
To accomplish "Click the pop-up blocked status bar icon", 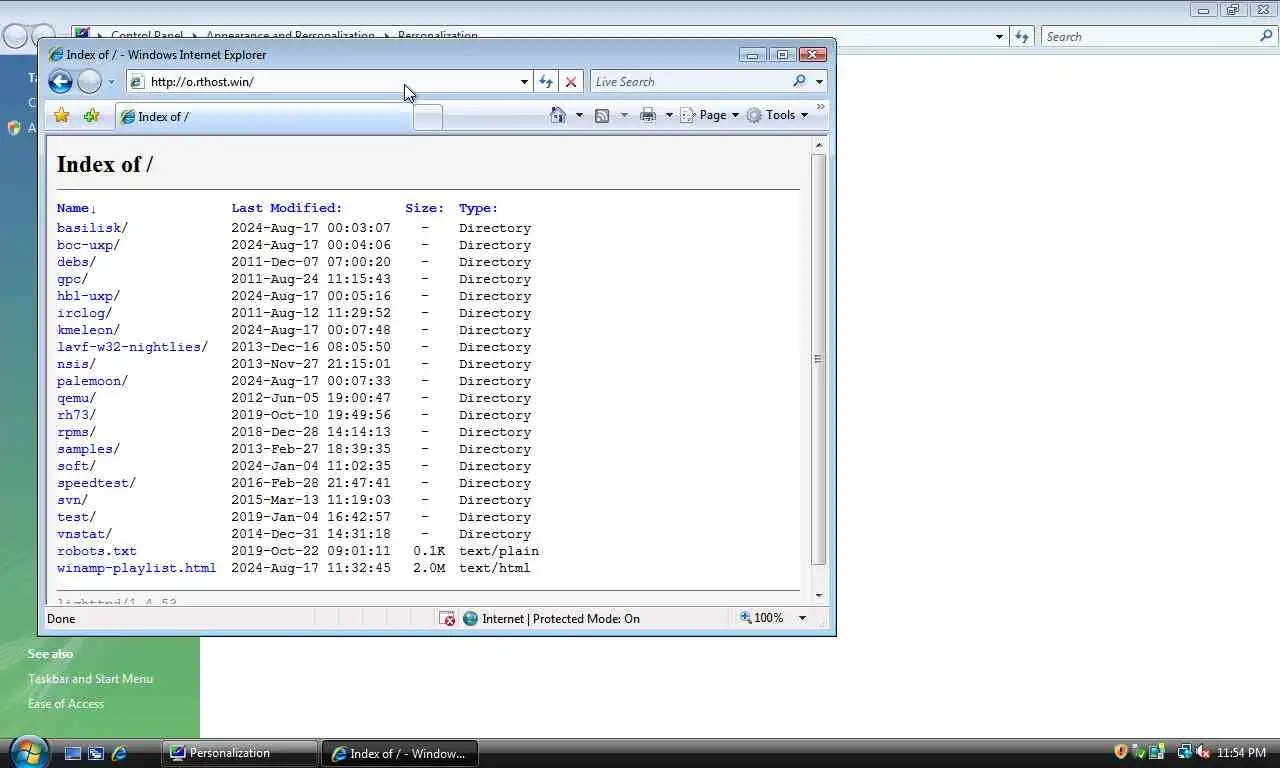I will (x=447, y=619).
